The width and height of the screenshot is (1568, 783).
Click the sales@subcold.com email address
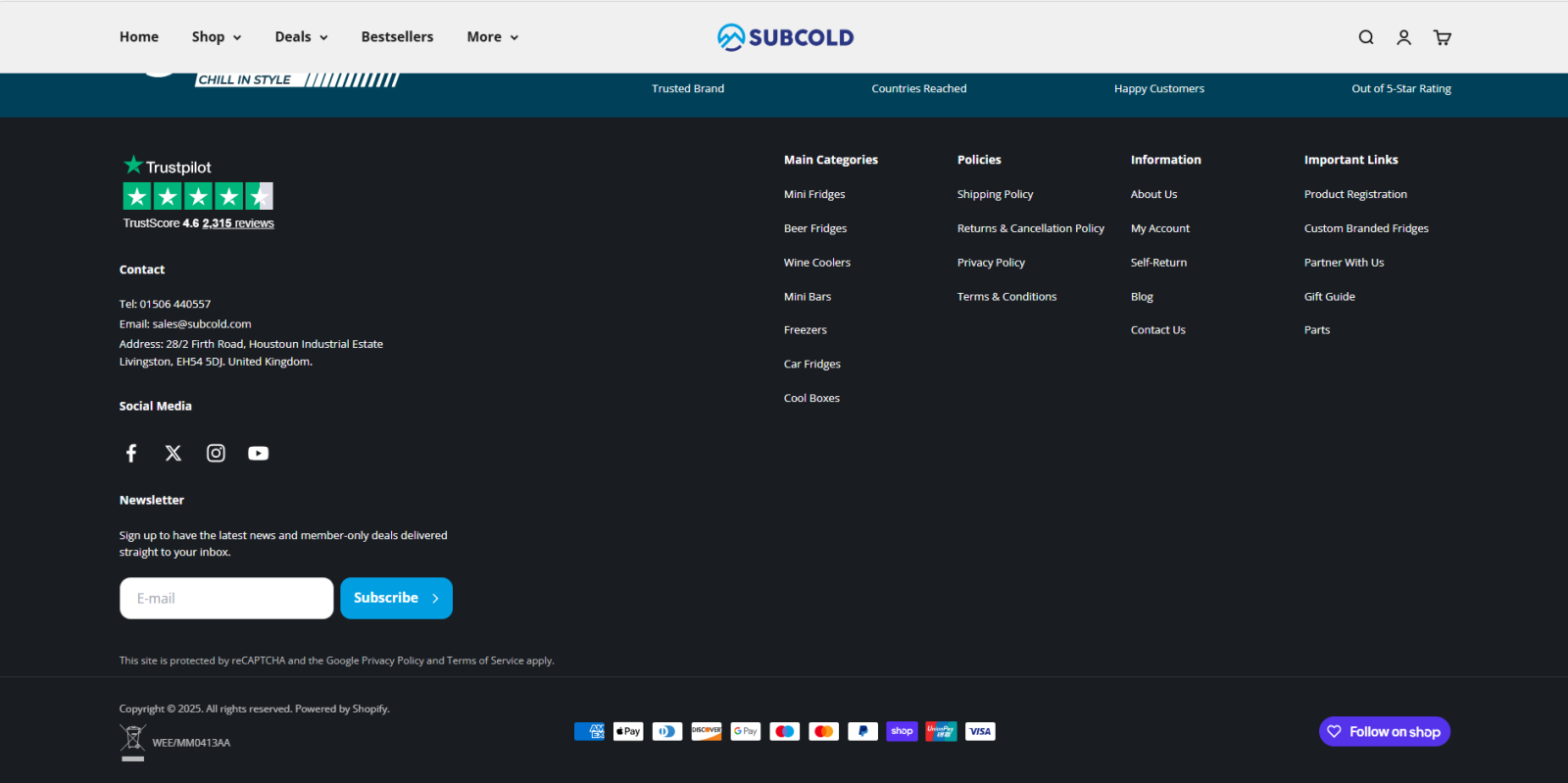202,323
